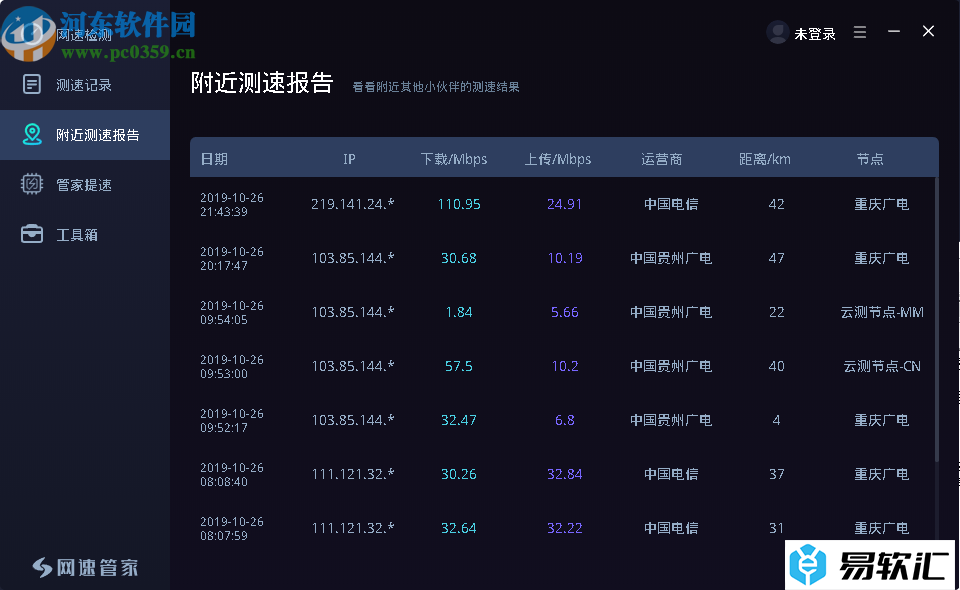Click download value 30.26
The height and width of the screenshot is (590, 960).
pyautogui.click(x=459, y=474)
